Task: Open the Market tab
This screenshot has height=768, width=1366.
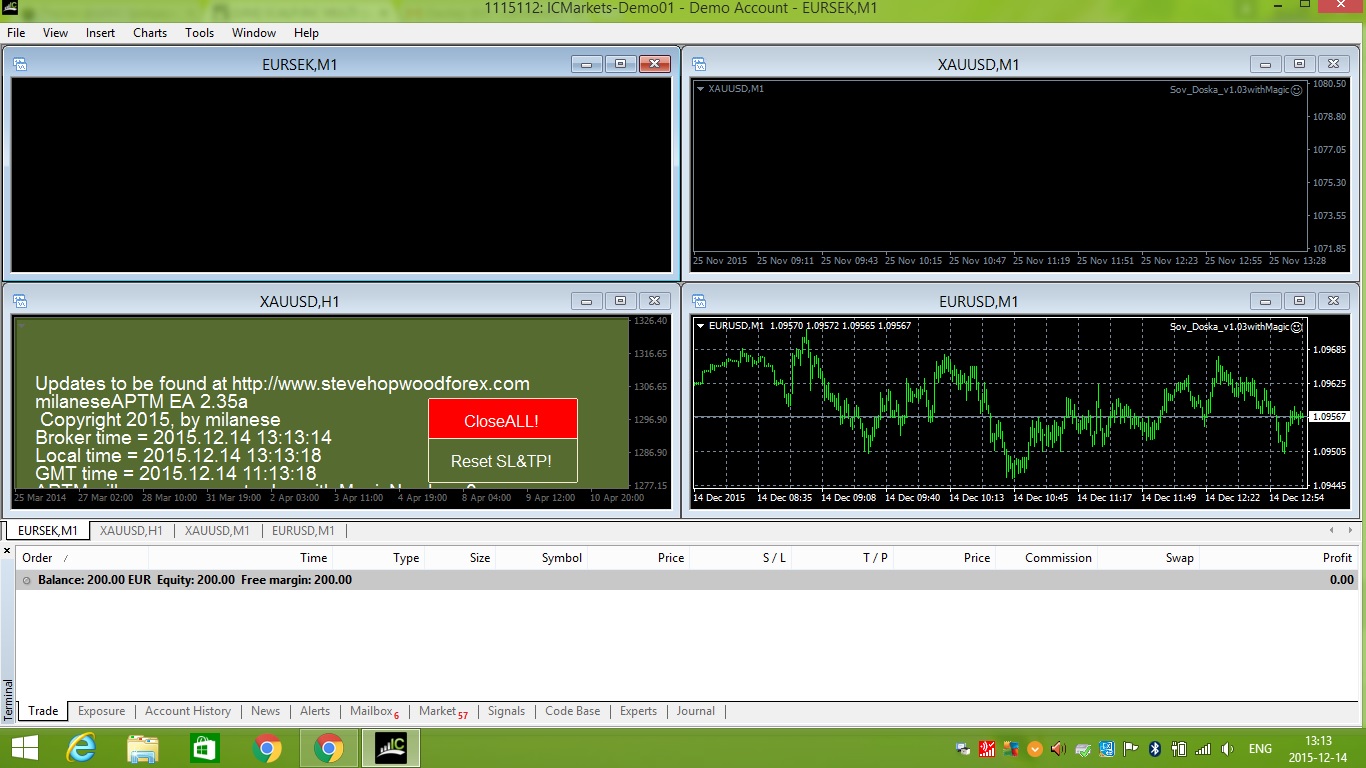Action: click(x=443, y=711)
